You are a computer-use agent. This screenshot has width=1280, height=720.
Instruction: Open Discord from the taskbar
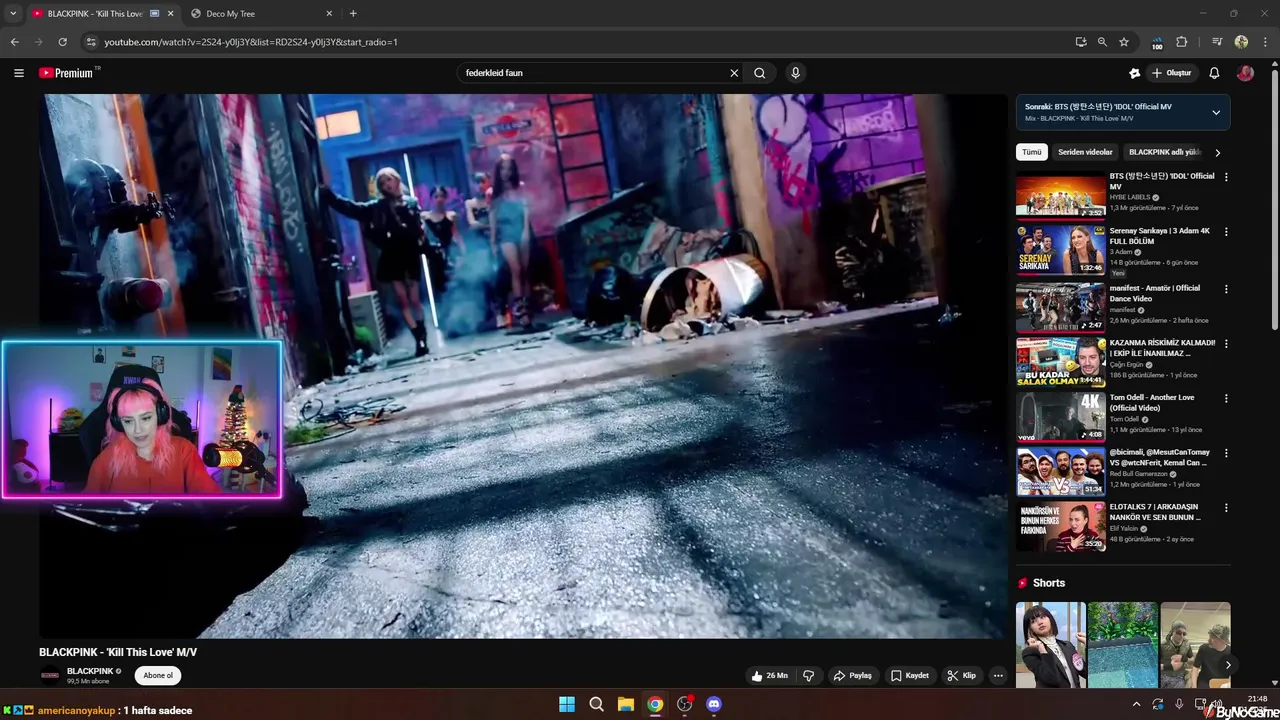714,704
